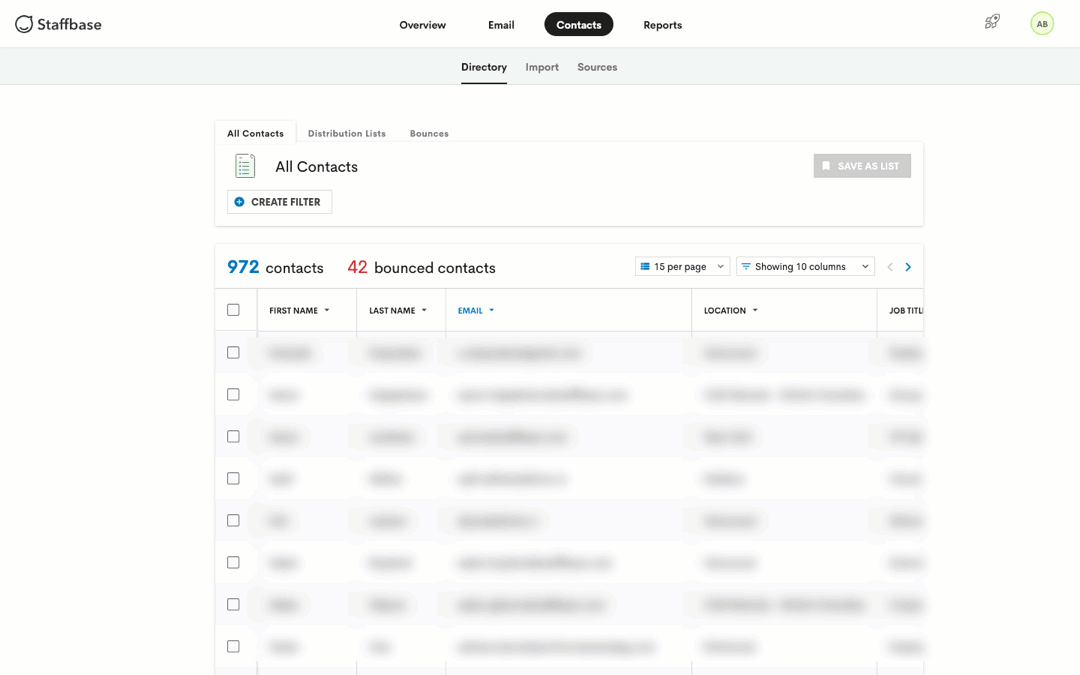Toggle the select-all contacts checkbox

(x=233, y=310)
